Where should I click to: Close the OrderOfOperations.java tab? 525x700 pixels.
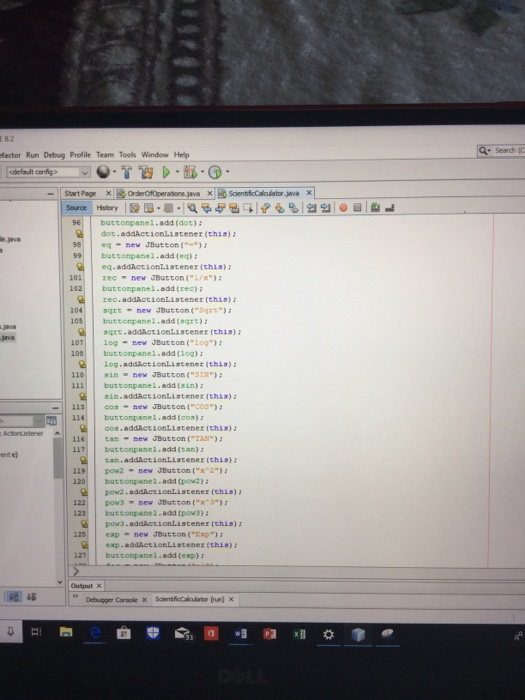(x=209, y=193)
